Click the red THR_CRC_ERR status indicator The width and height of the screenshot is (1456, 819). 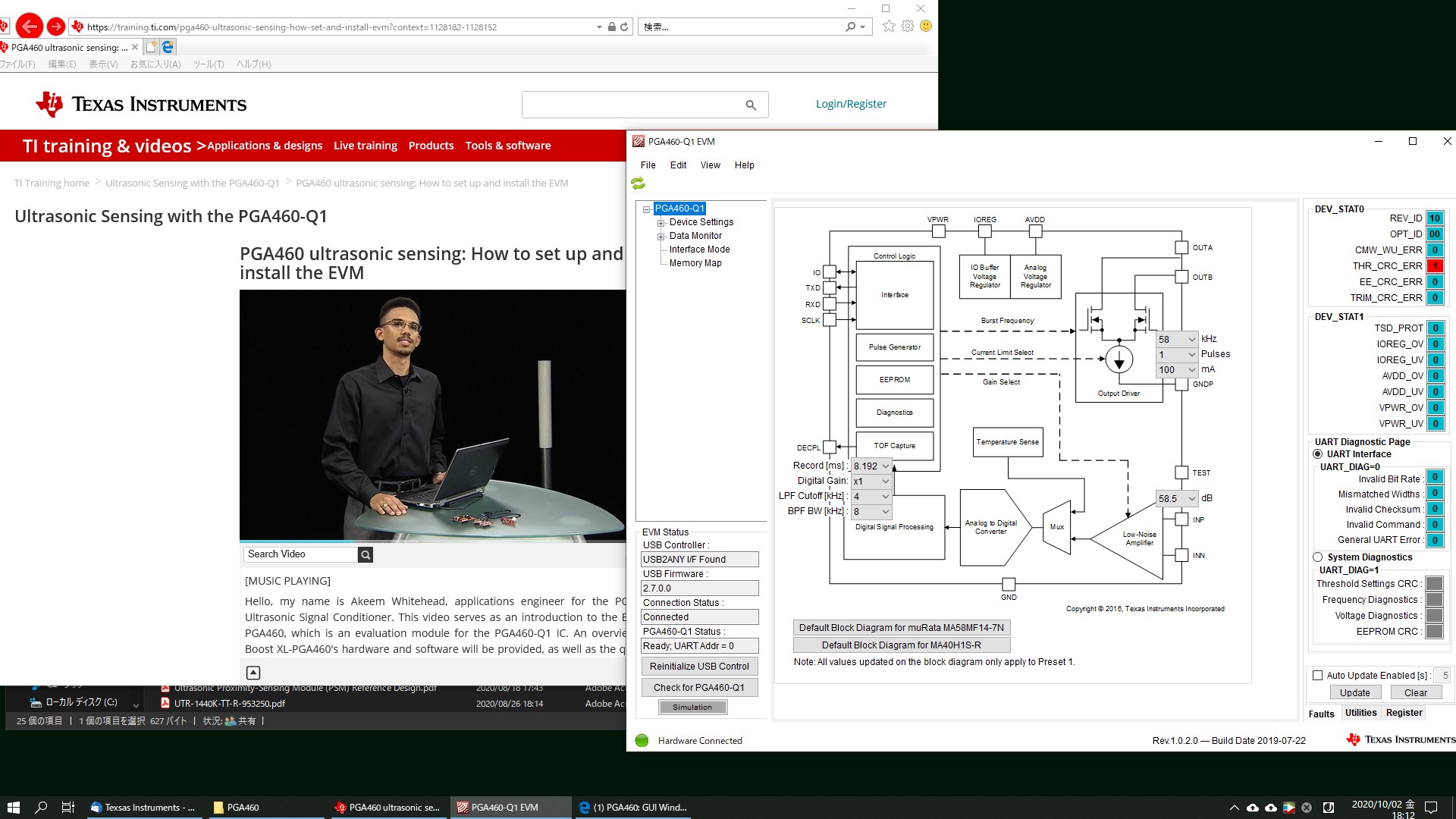click(x=1435, y=266)
